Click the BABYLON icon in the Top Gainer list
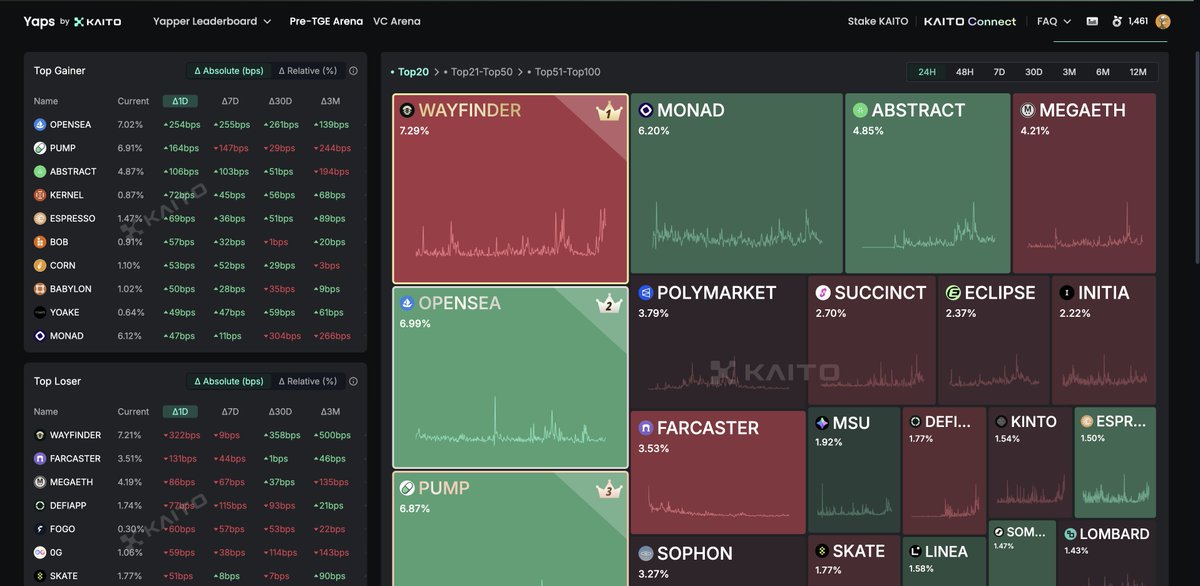 point(40,289)
